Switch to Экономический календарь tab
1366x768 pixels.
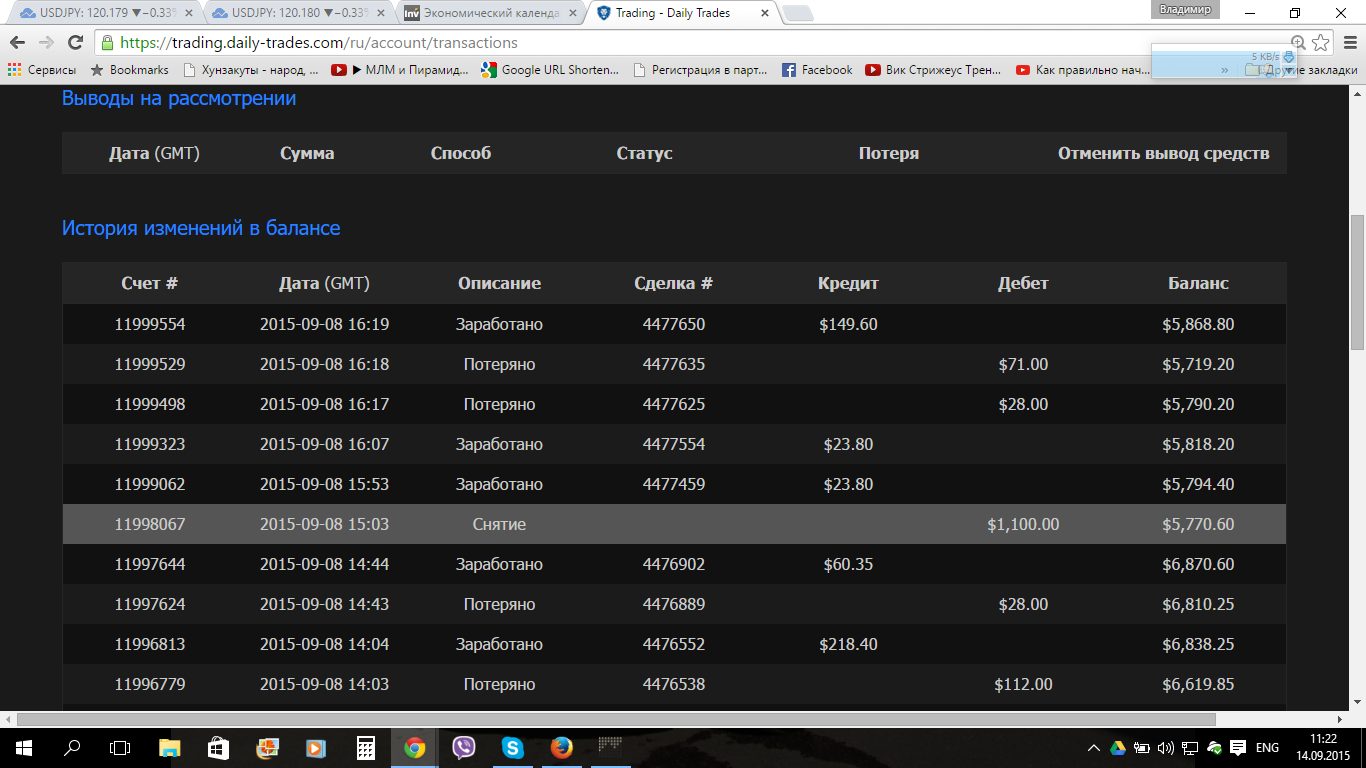489,13
